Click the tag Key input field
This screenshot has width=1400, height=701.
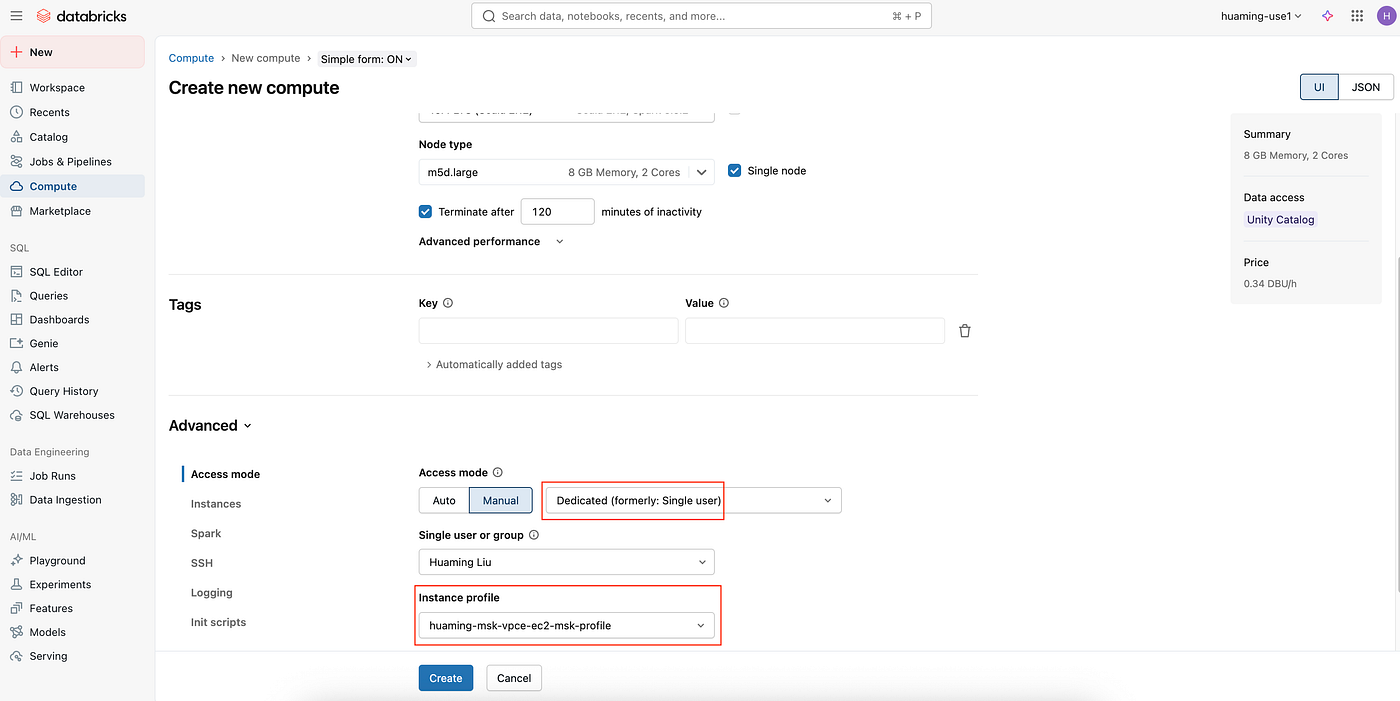coord(548,331)
